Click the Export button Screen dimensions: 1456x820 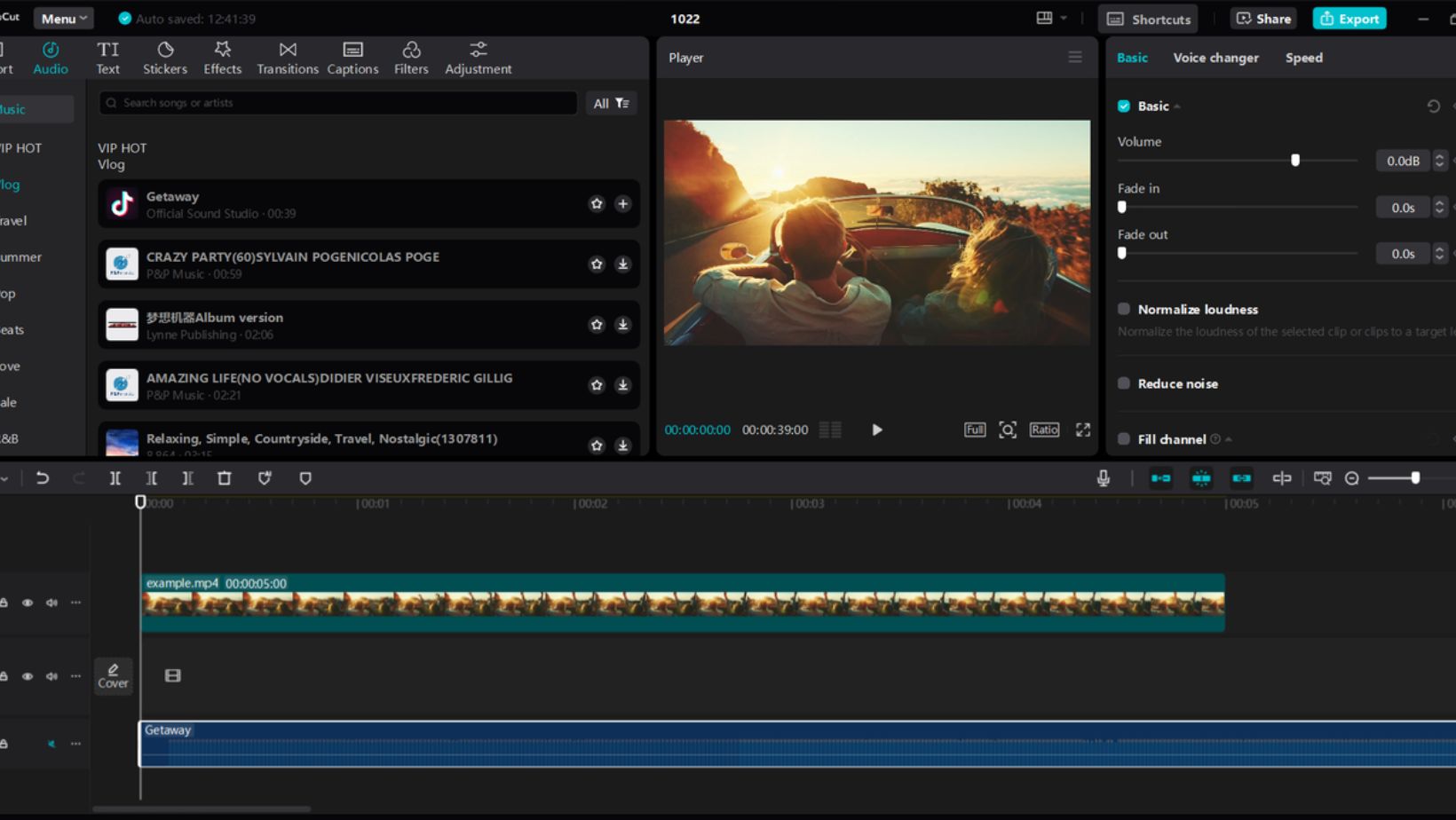pyautogui.click(x=1349, y=19)
